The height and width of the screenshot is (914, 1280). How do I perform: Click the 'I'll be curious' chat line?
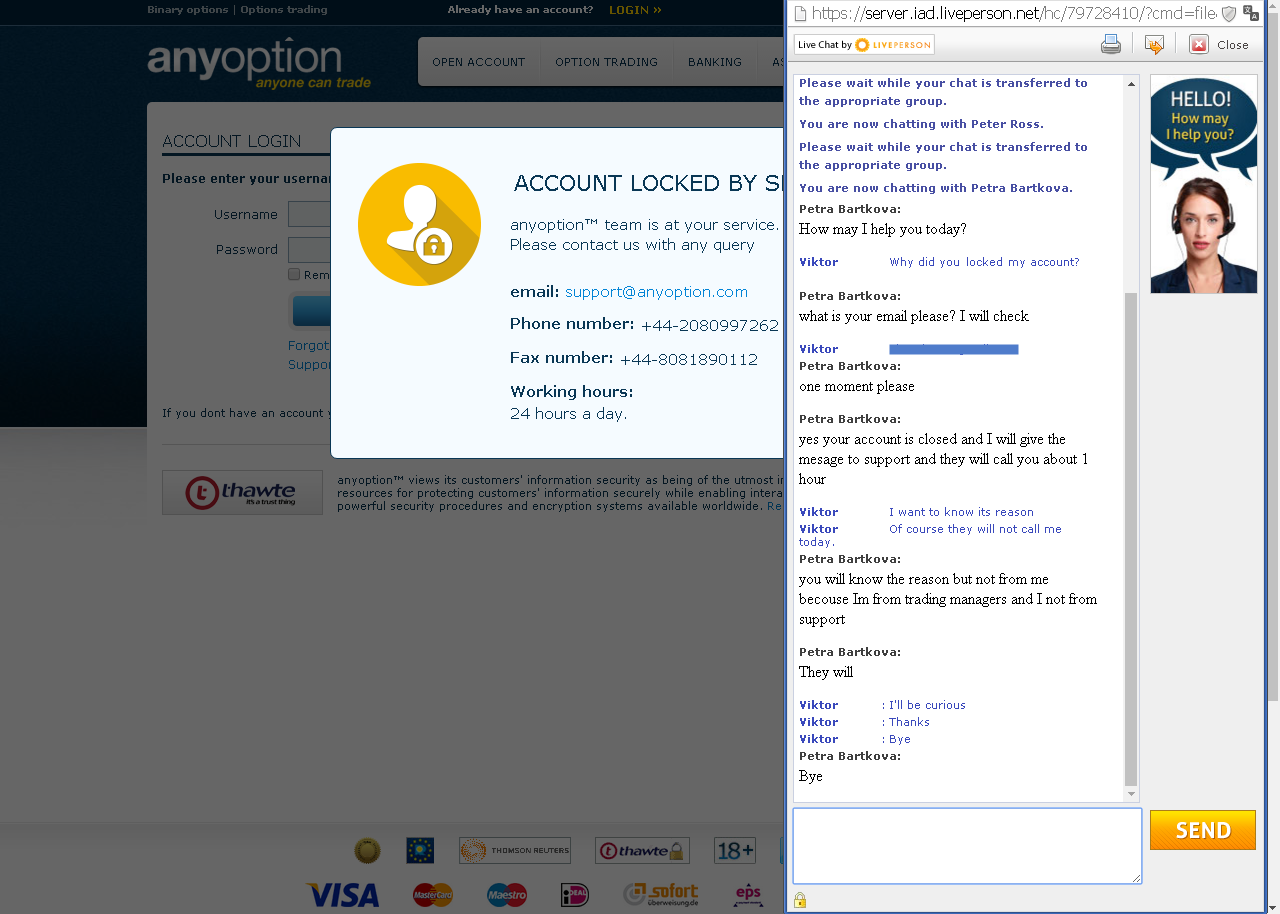[927, 705]
